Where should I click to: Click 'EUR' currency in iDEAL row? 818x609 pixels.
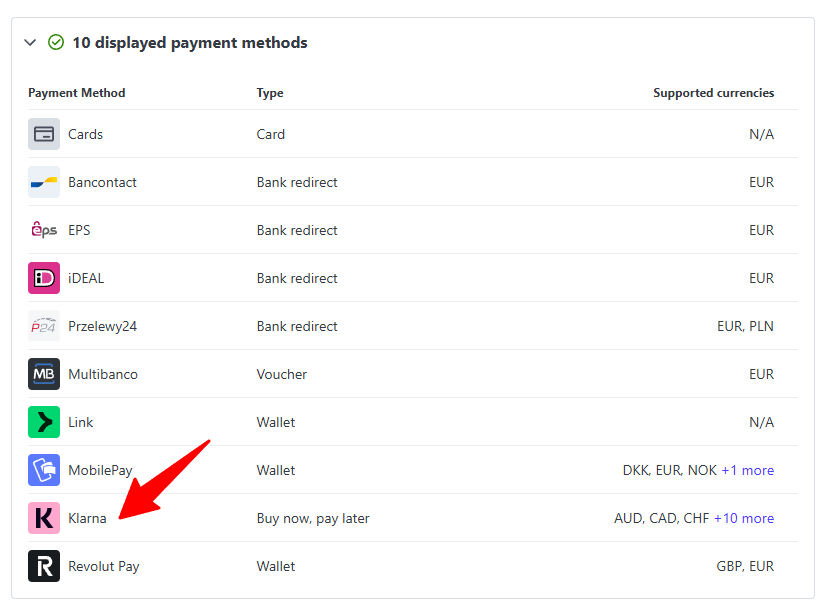coord(762,278)
